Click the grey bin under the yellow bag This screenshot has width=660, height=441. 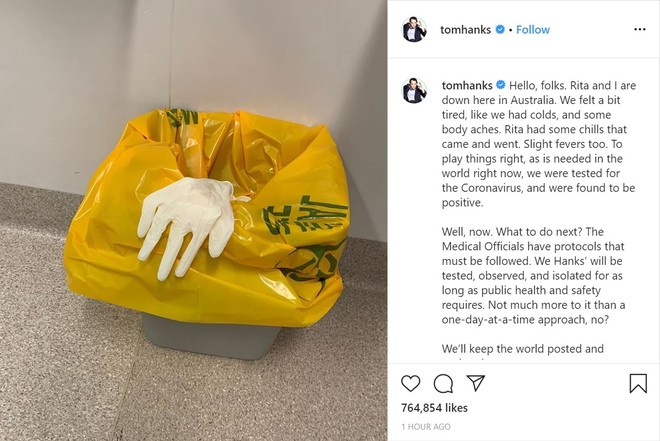point(210,336)
